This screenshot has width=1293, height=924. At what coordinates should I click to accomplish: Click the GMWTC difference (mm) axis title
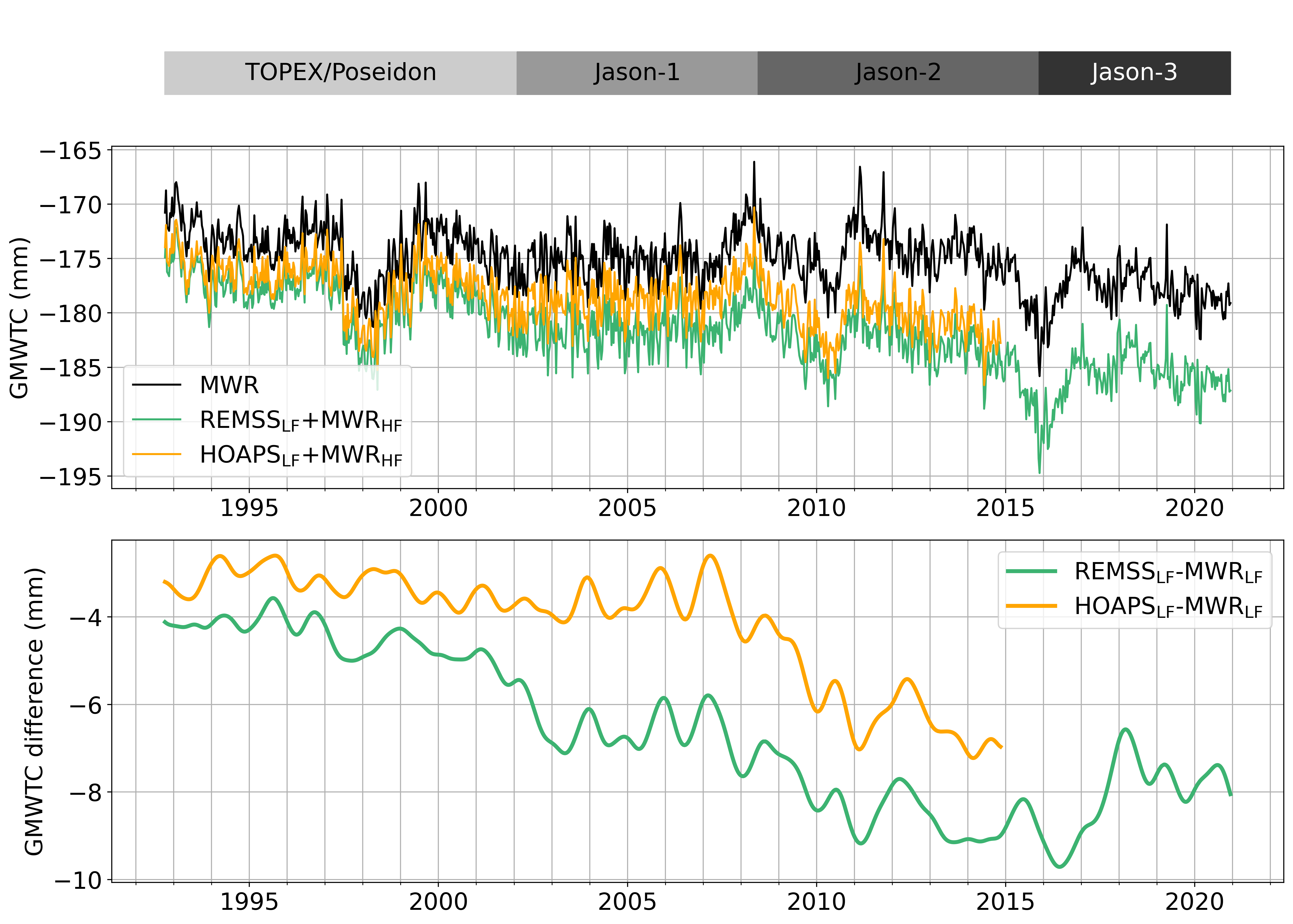(x=34, y=711)
